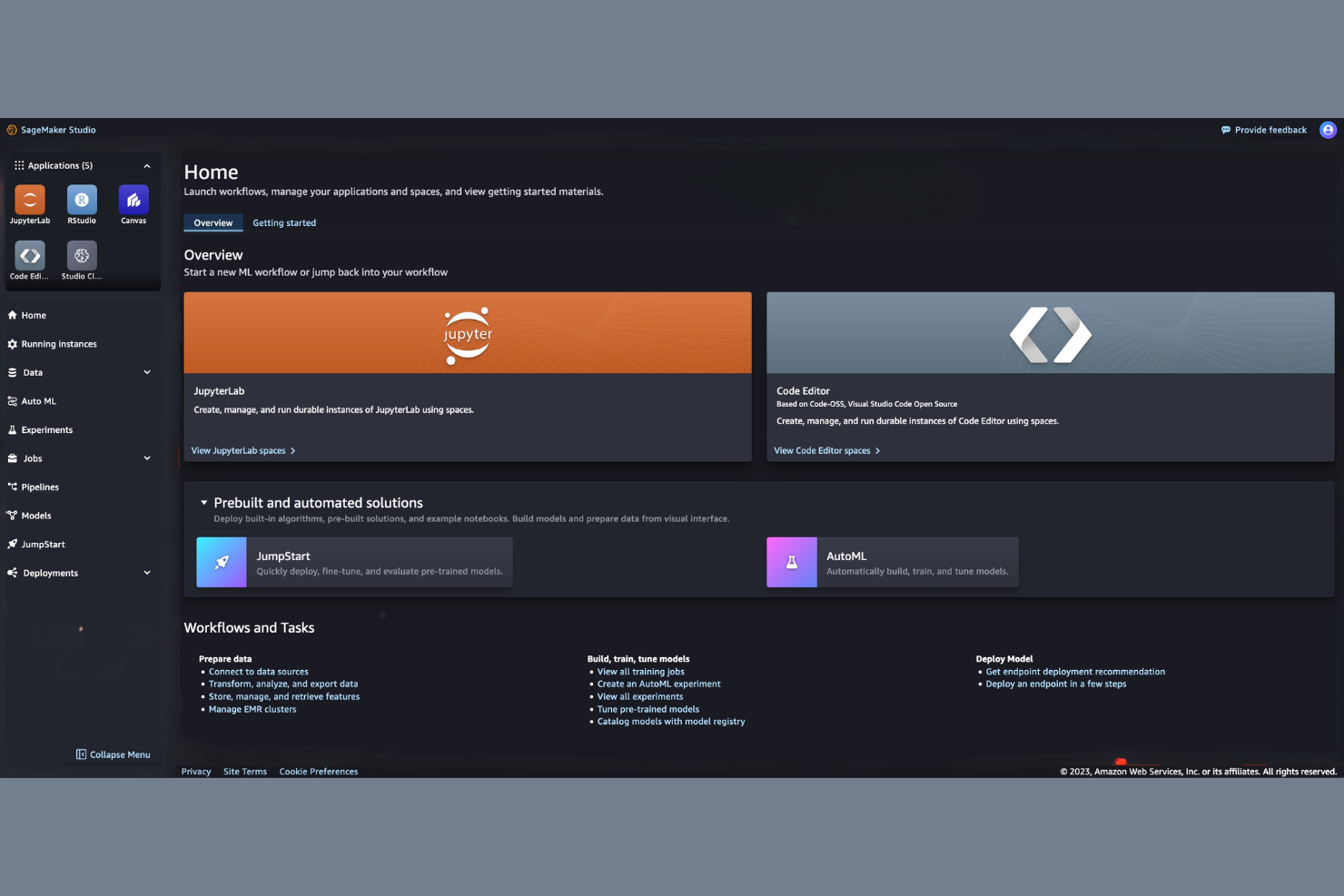Collapse the Prebuilt and automated solutions section
This screenshot has height=896, width=1344.
pyautogui.click(x=204, y=503)
